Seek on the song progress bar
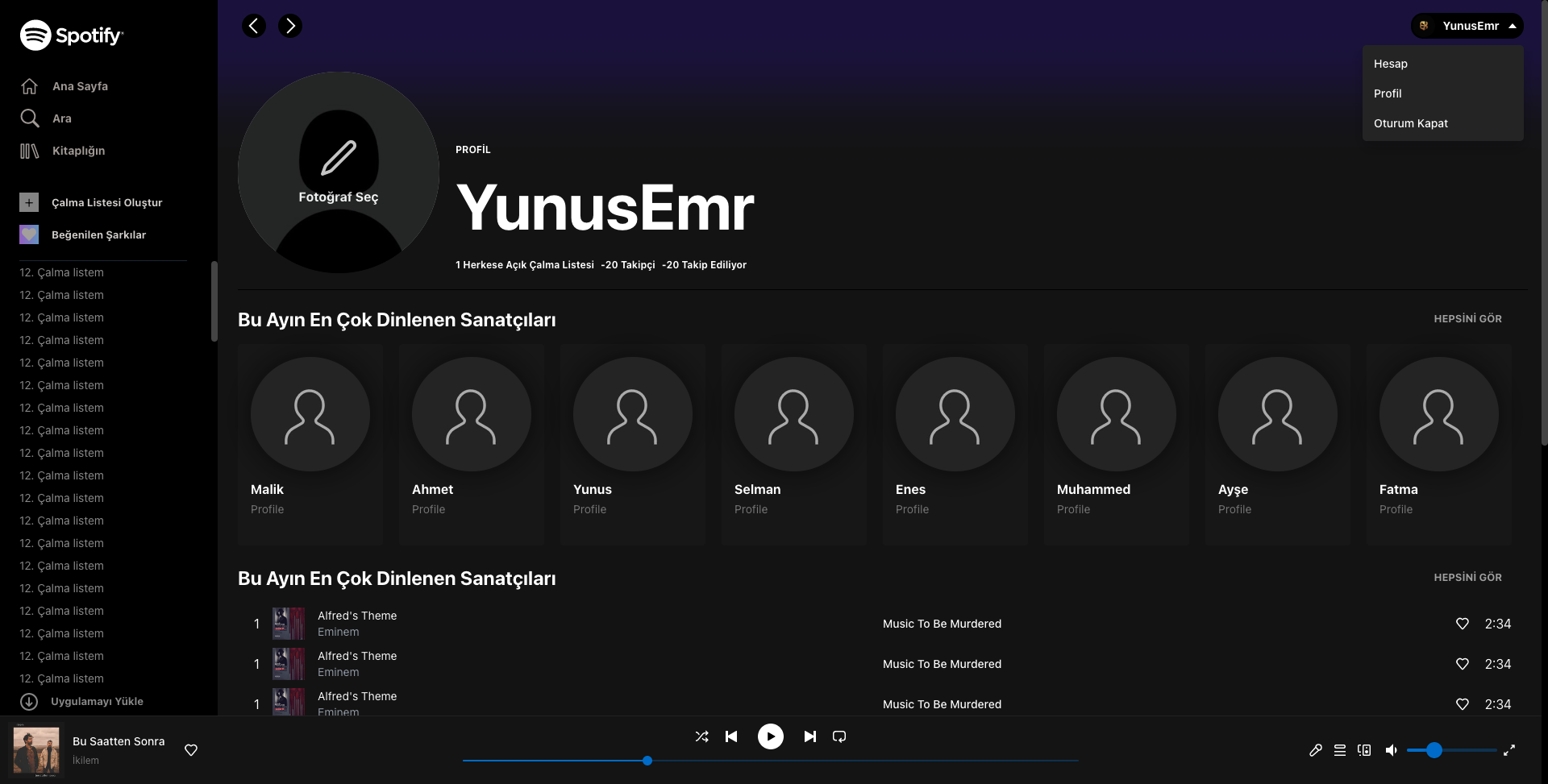Image resolution: width=1548 pixels, height=784 pixels. tap(771, 761)
